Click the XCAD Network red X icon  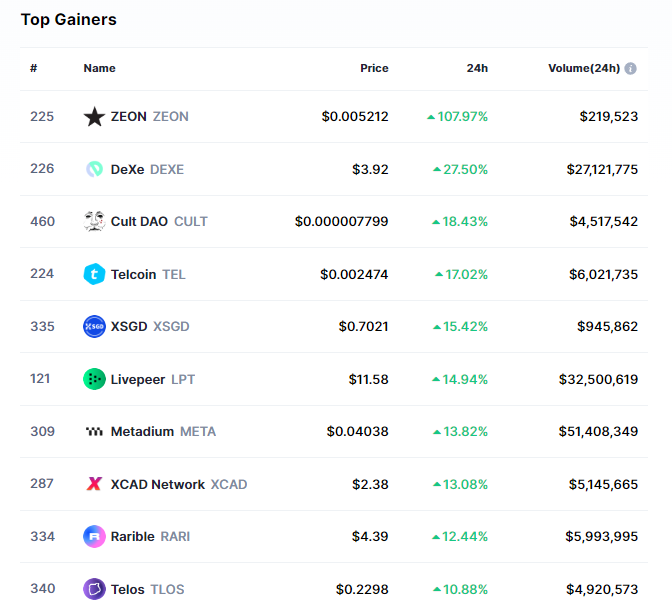click(94, 484)
